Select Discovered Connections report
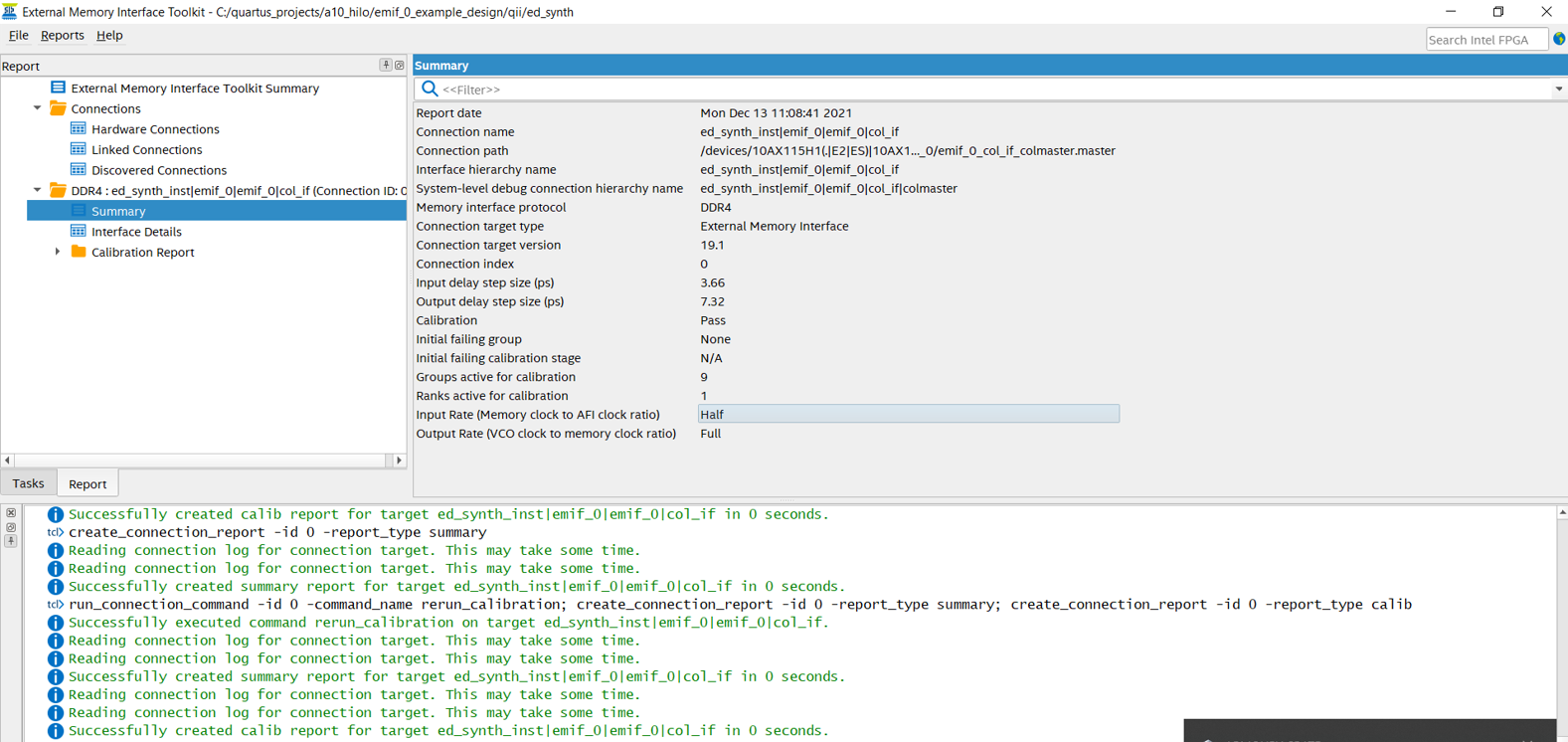1568x742 pixels. tap(158, 170)
